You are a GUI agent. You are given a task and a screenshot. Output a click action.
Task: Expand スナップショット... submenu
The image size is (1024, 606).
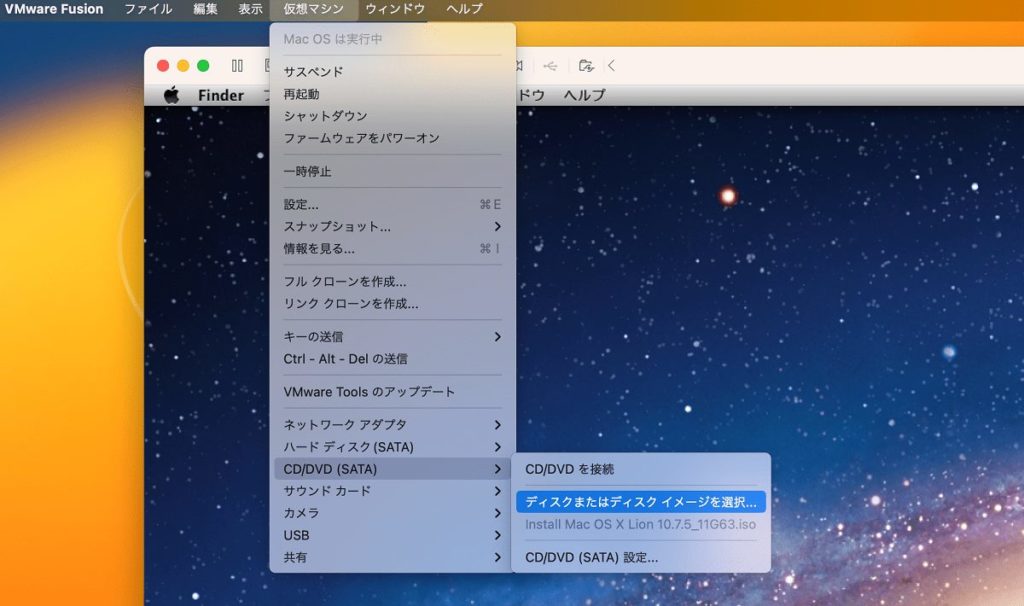click(x=392, y=227)
